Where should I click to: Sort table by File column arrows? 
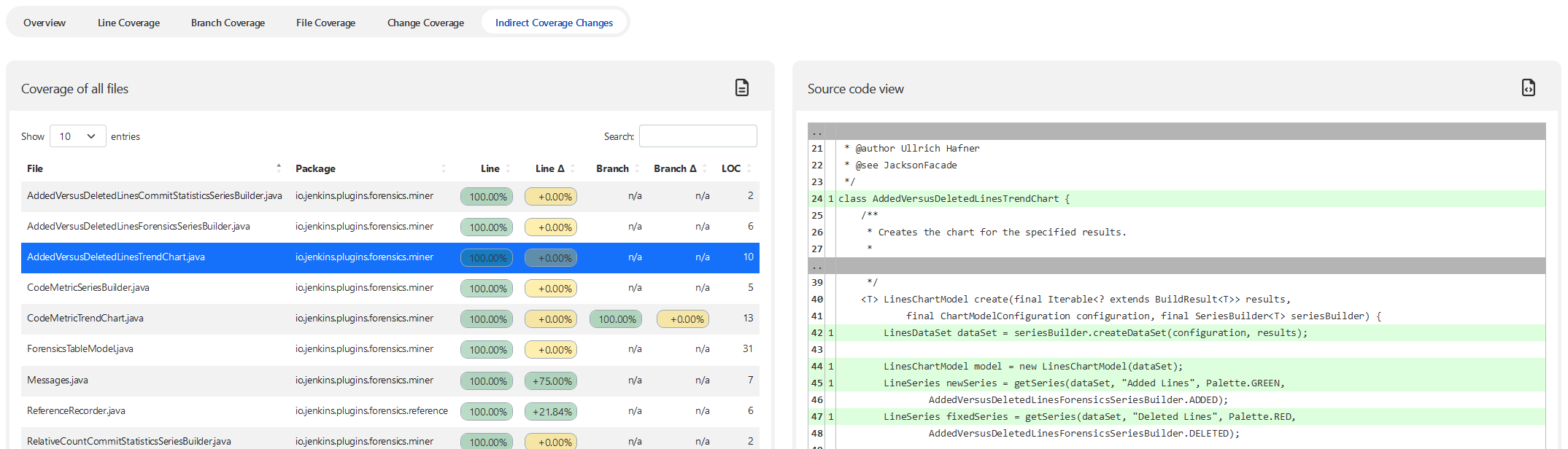click(279, 168)
